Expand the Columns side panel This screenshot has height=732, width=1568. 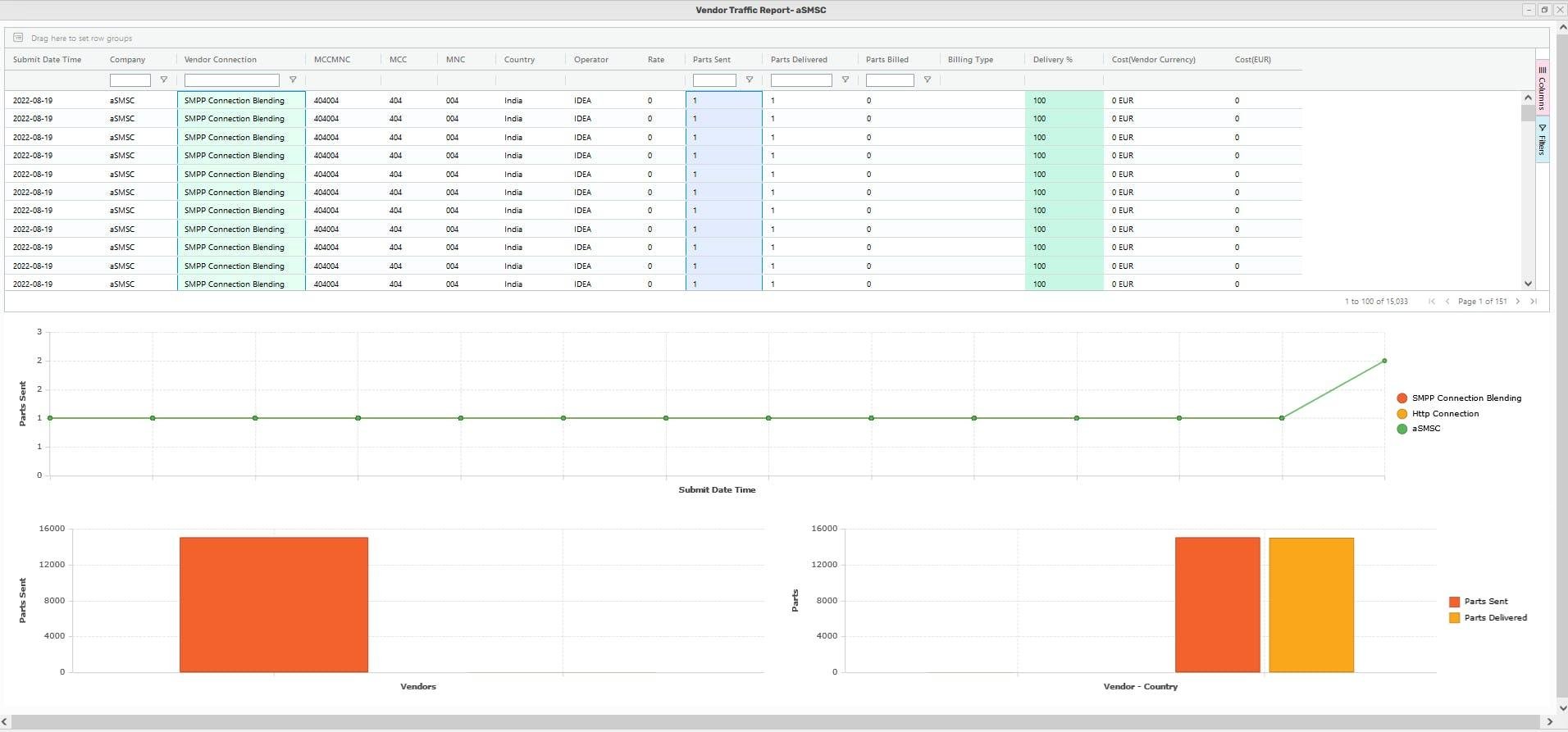[x=1542, y=88]
